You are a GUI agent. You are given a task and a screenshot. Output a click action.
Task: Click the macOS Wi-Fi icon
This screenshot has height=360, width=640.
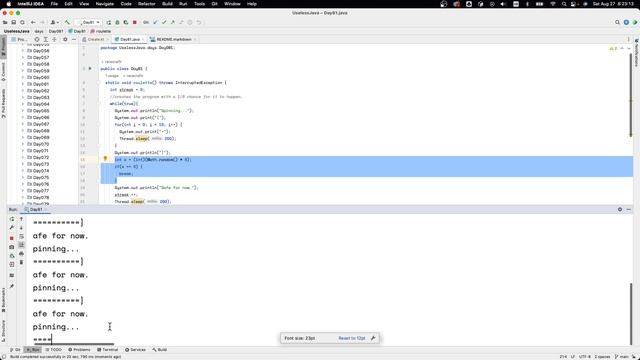pos(553,4)
